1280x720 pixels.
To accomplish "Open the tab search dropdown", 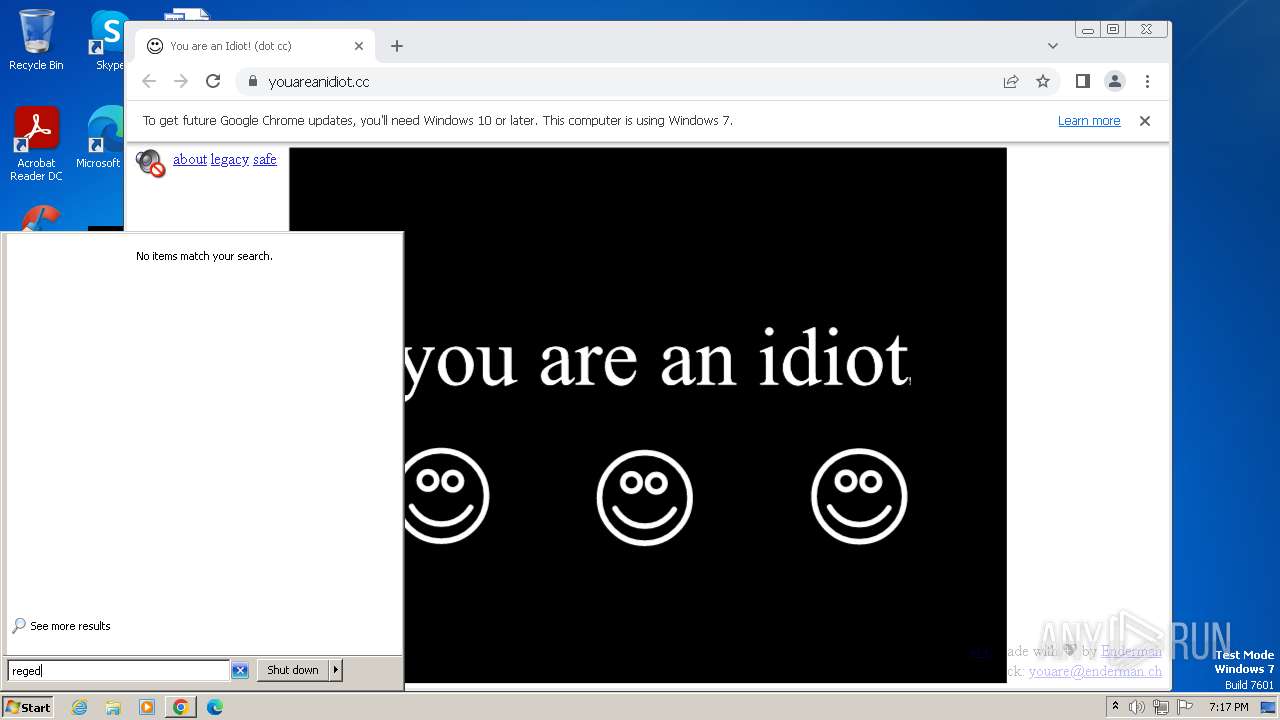I will tap(1053, 46).
